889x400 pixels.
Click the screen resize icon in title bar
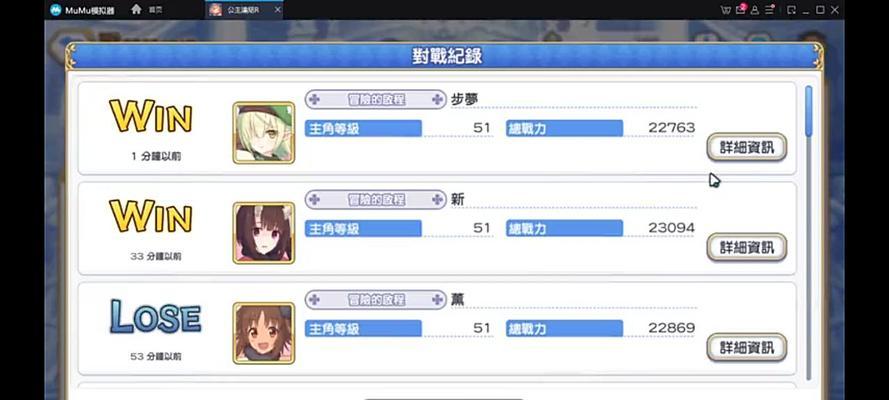coord(791,10)
